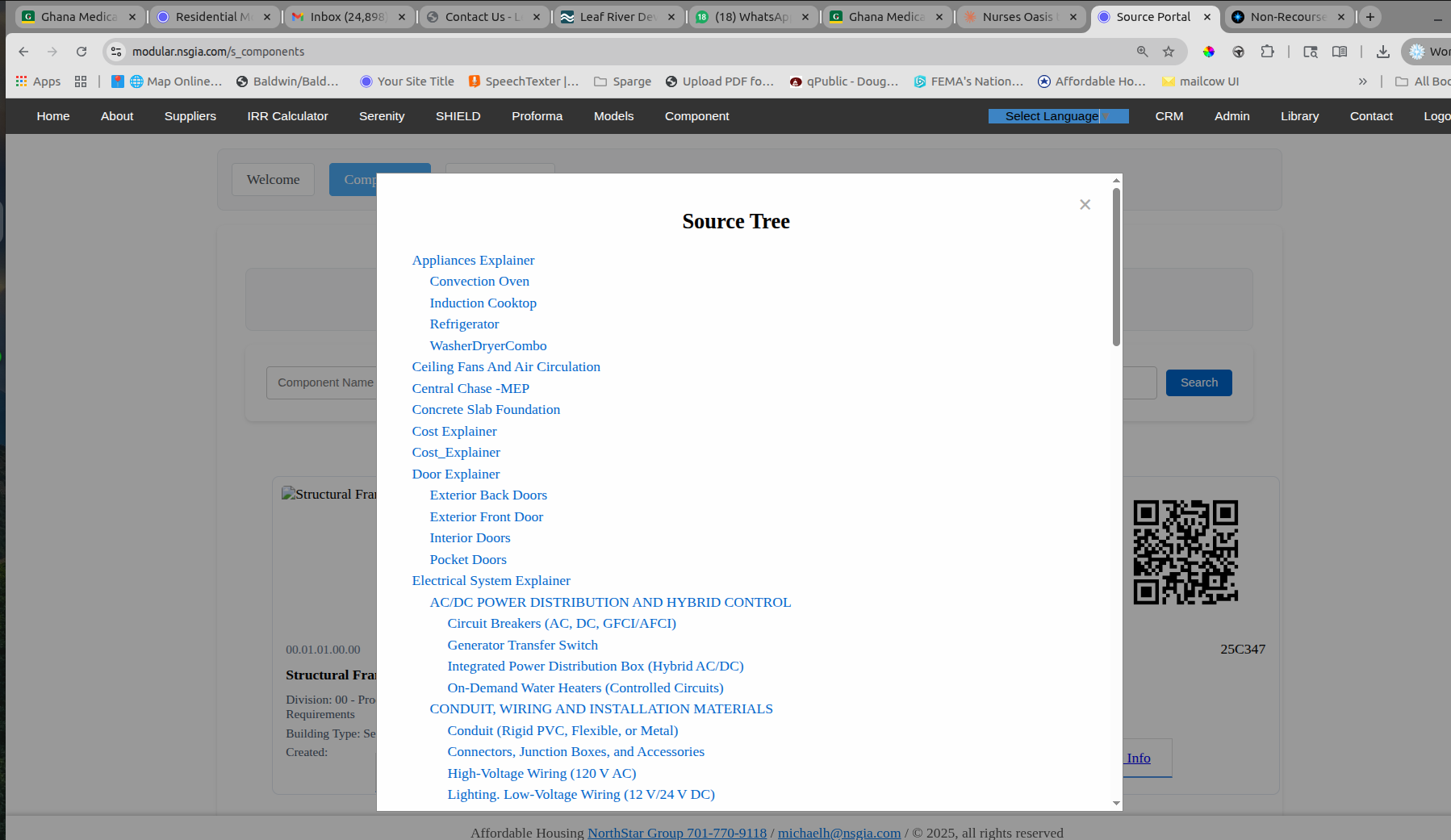Click the browser back arrow
Viewport: 1451px width, 840px height.
[23, 51]
